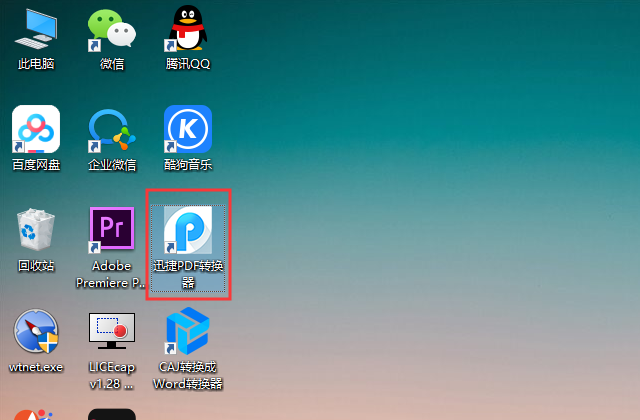Click the "CAJ转换成Word转换器" label text

click(188, 376)
